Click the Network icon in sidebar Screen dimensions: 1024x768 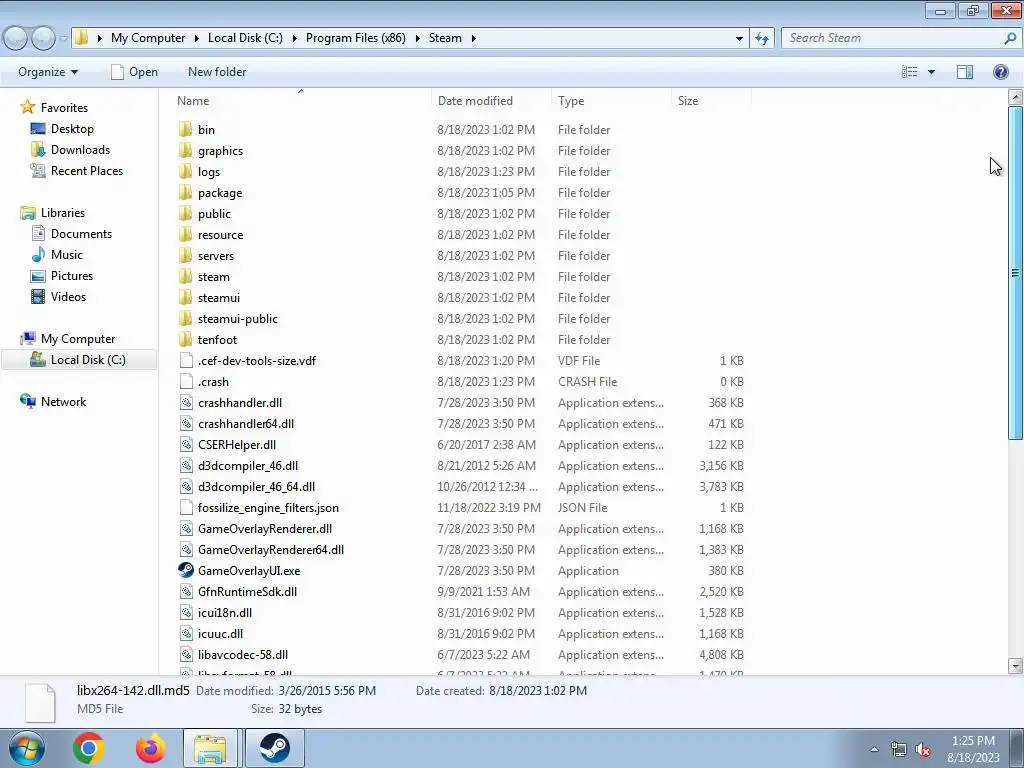point(28,401)
